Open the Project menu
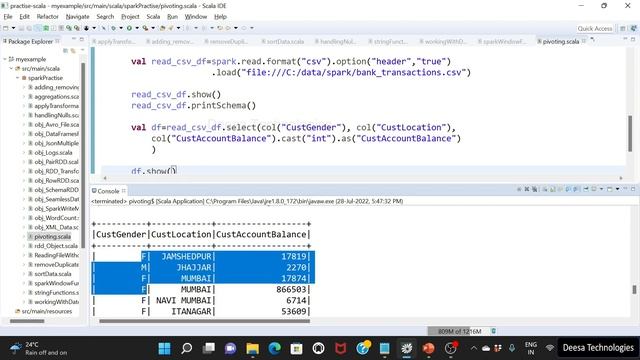Viewport: 640px width, 360px height. [x=130, y=17]
